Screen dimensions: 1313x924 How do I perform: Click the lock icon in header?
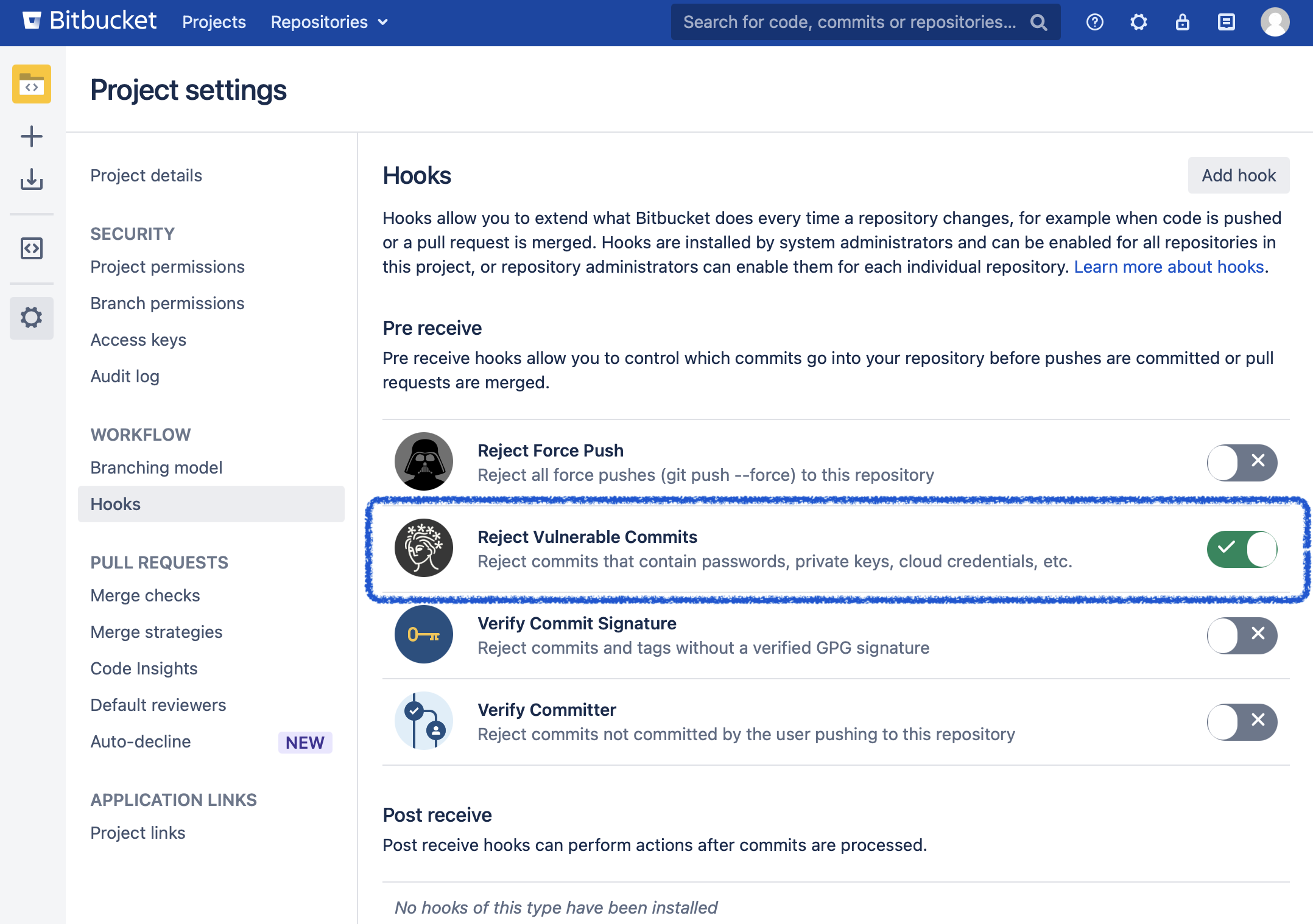(1182, 23)
